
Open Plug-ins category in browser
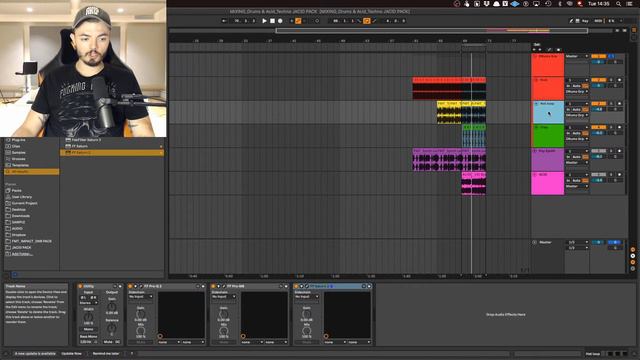pos(18,140)
